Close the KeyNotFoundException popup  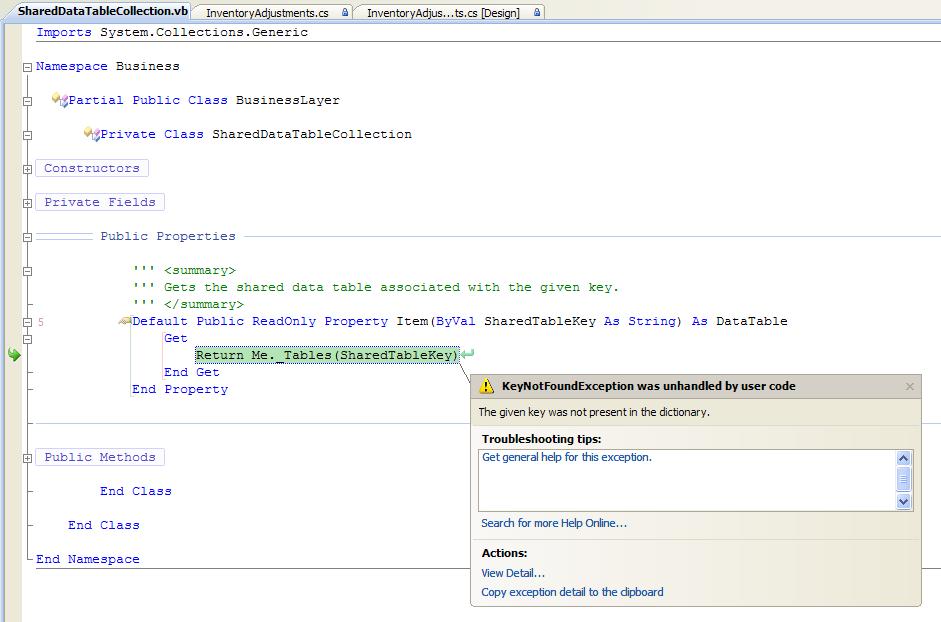click(x=909, y=386)
